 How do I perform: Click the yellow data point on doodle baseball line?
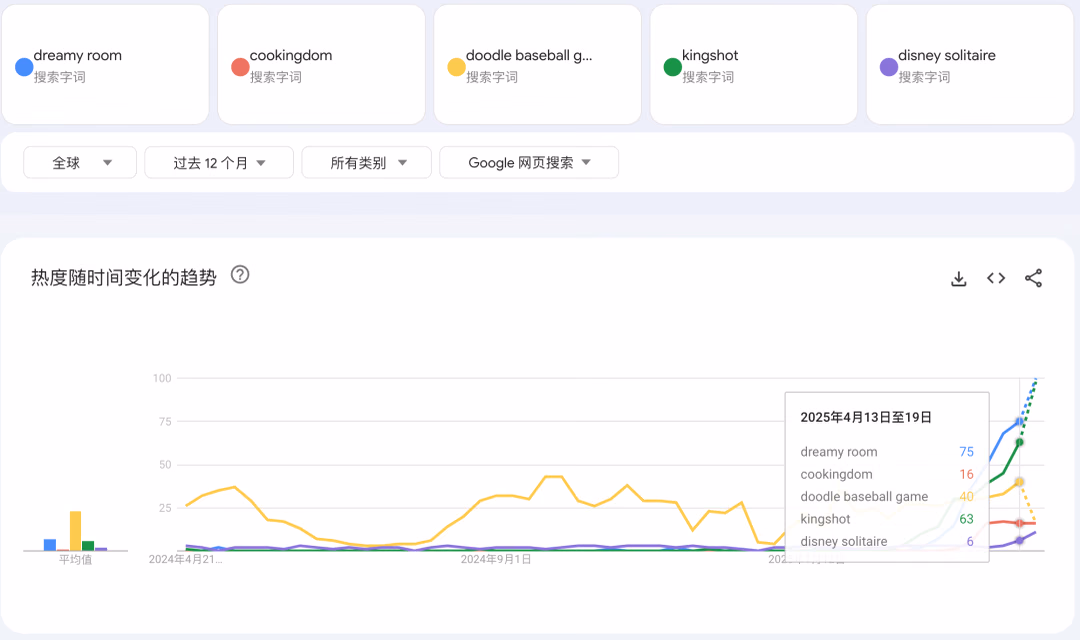click(x=1019, y=482)
